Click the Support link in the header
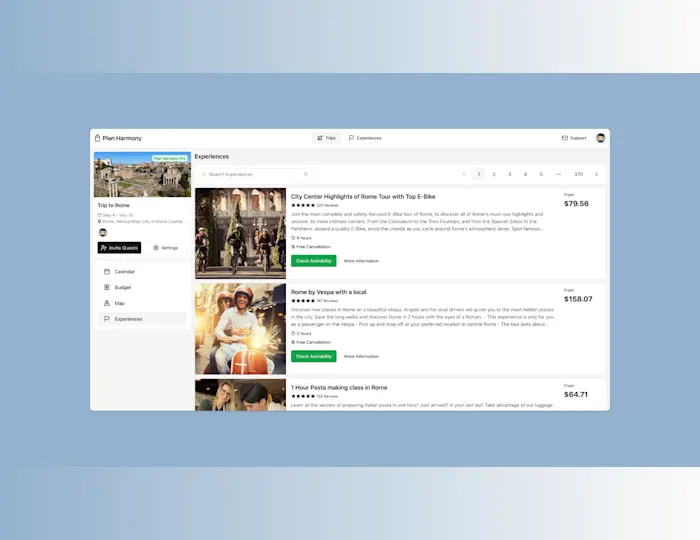This screenshot has width=700, height=540. coord(574,138)
